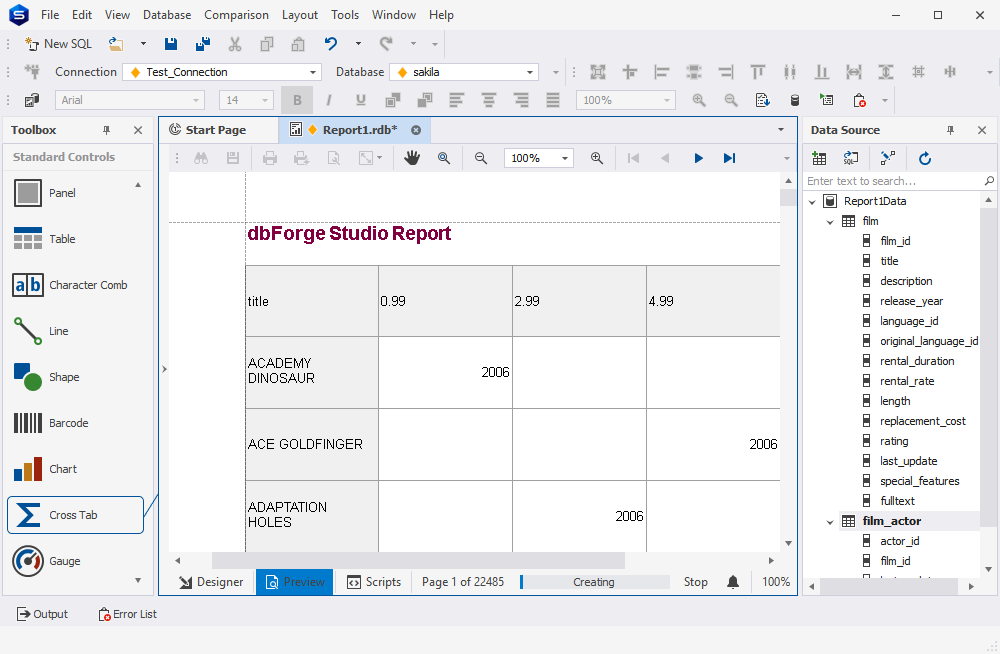Click the New SQL button
Image resolution: width=1000 pixels, height=654 pixels.
click(58, 44)
